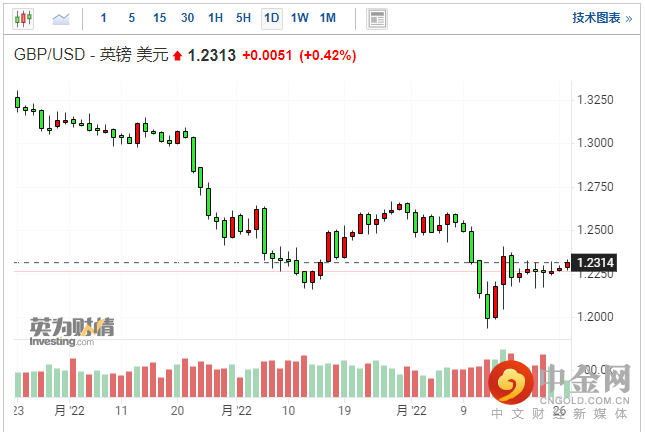Select the 1W weekly timeframe
Screen dimensions: 645x432
click(300, 18)
